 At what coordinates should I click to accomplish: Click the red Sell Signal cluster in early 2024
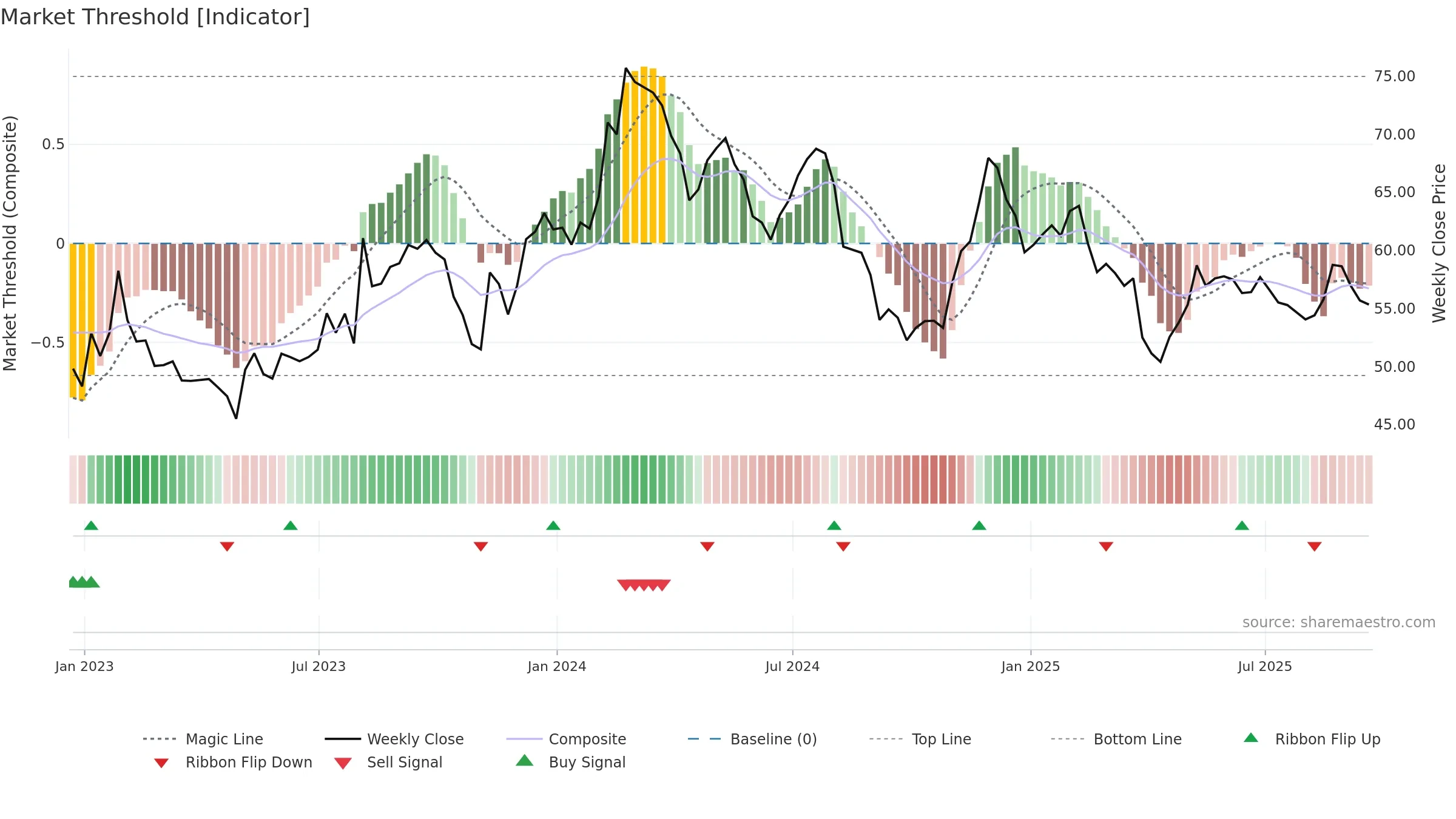click(x=644, y=585)
